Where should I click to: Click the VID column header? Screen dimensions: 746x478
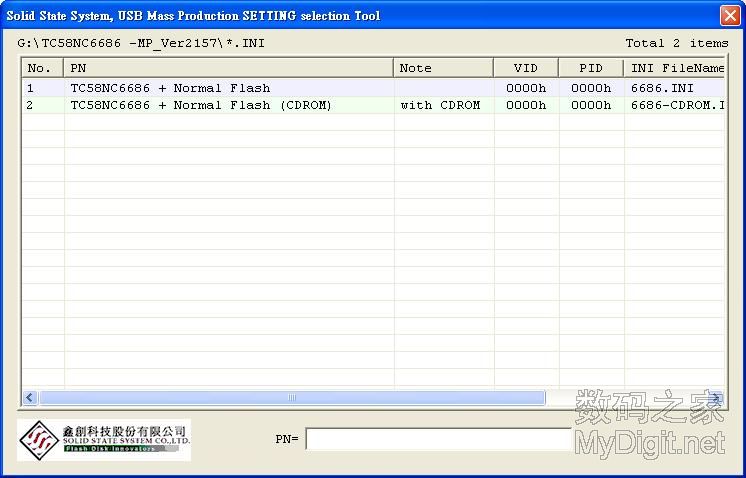pos(526,68)
